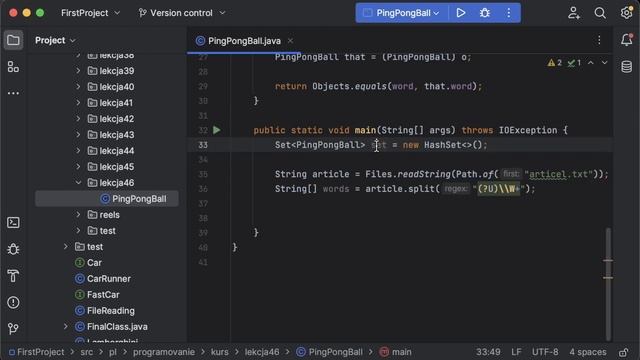Change UTF-8 file encoding

[545, 352]
